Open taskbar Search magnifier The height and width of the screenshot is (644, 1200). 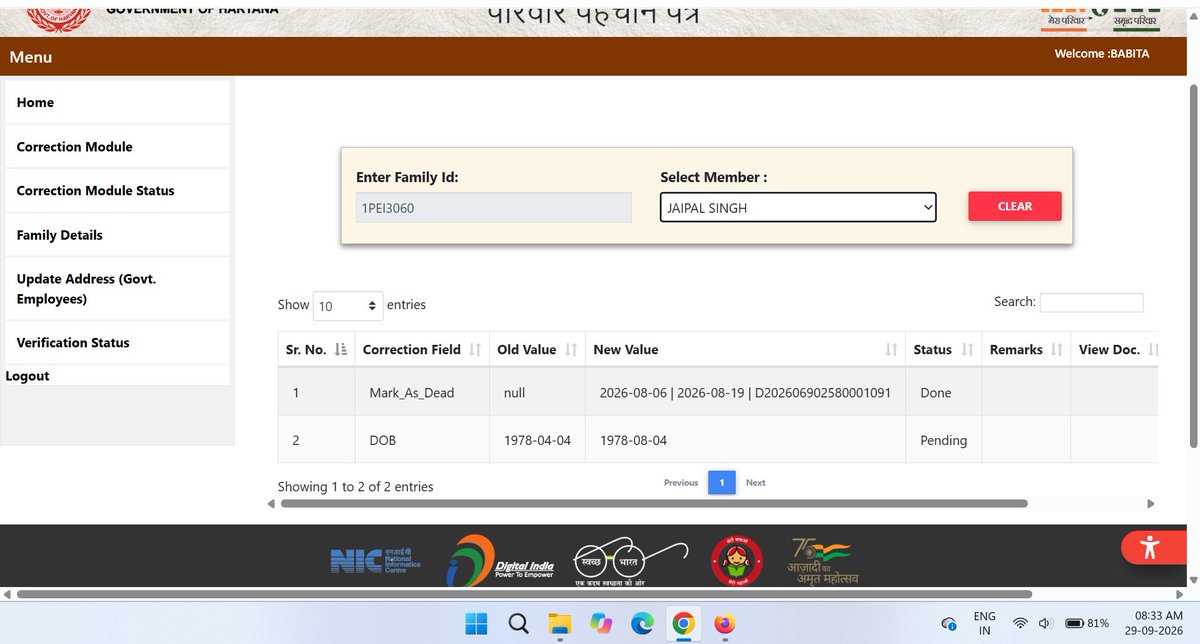(x=518, y=624)
